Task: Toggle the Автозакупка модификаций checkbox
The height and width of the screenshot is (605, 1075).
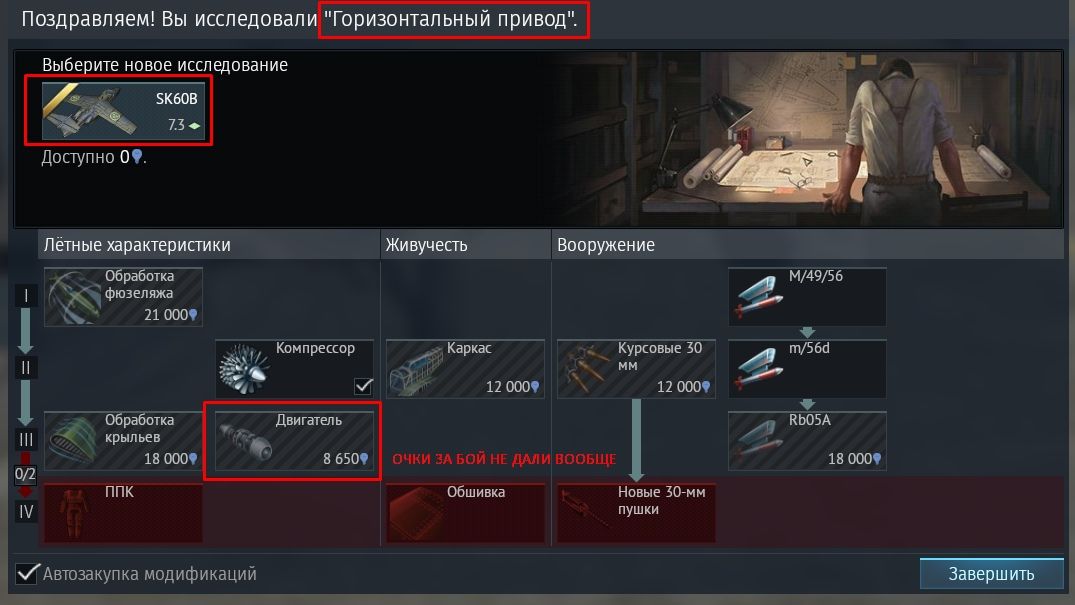Action: click(x=27, y=573)
